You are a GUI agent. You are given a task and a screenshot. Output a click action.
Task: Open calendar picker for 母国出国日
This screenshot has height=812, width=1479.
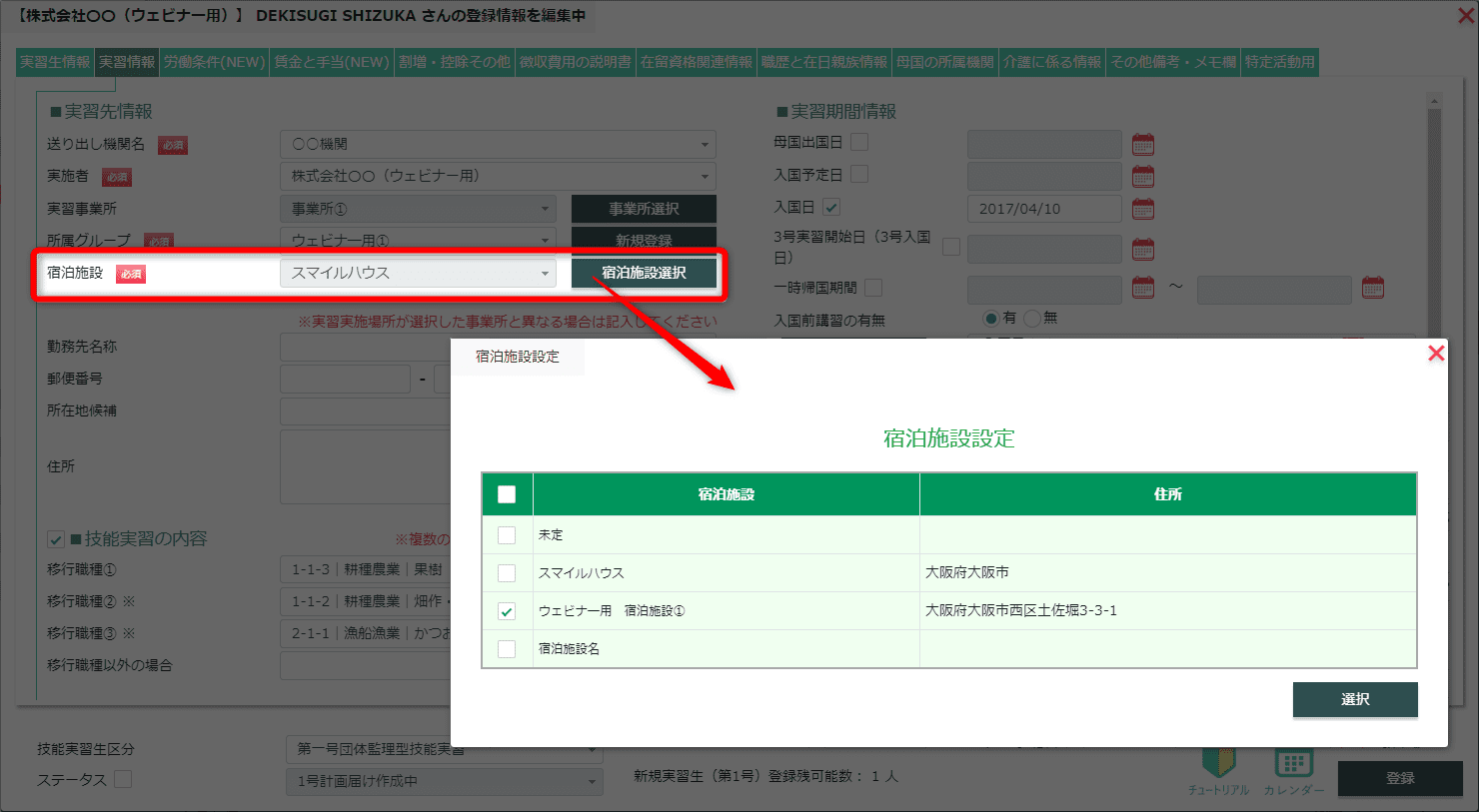(1142, 145)
